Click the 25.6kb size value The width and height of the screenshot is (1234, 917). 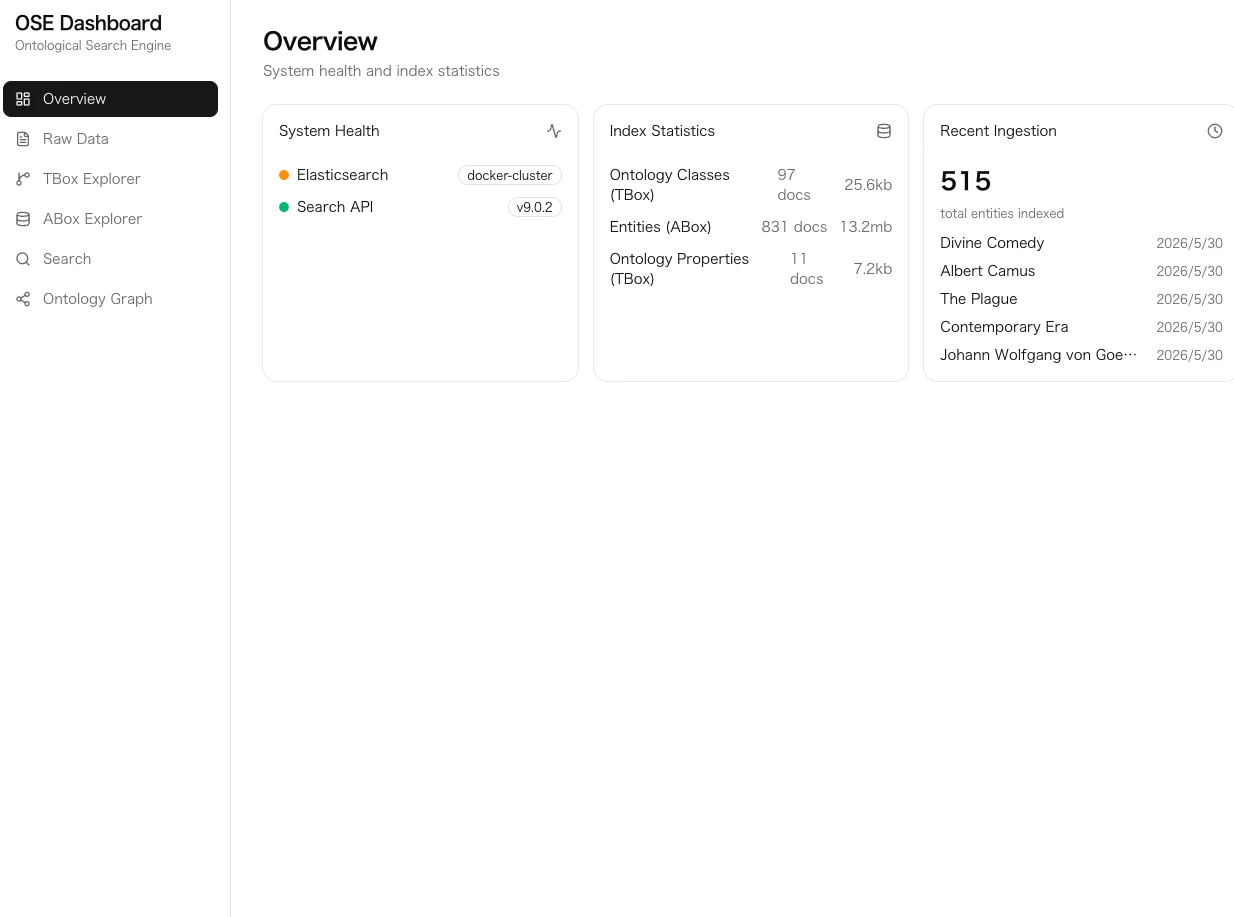point(868,185)
